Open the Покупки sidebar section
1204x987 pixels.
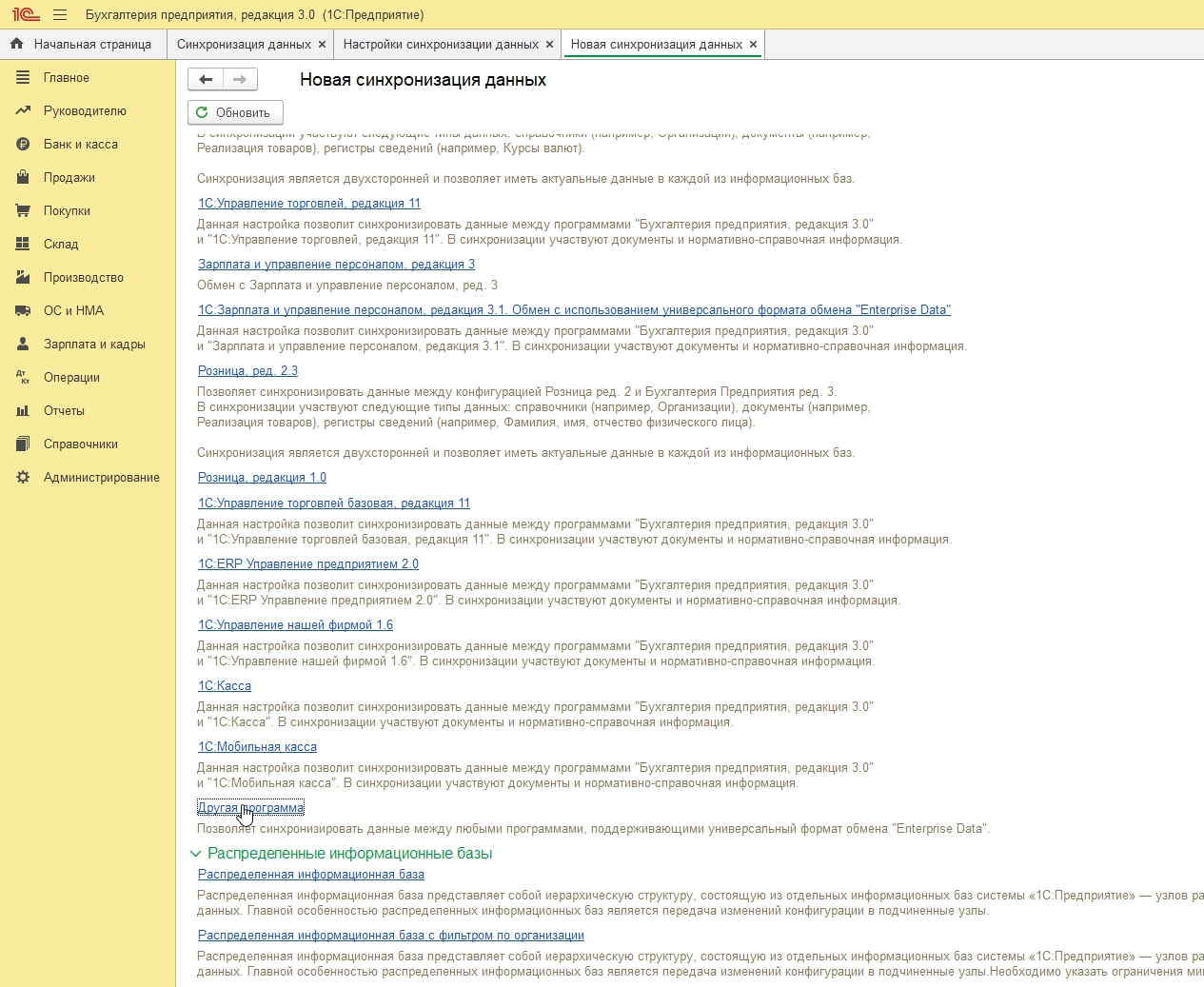click(x=67, y=211)
